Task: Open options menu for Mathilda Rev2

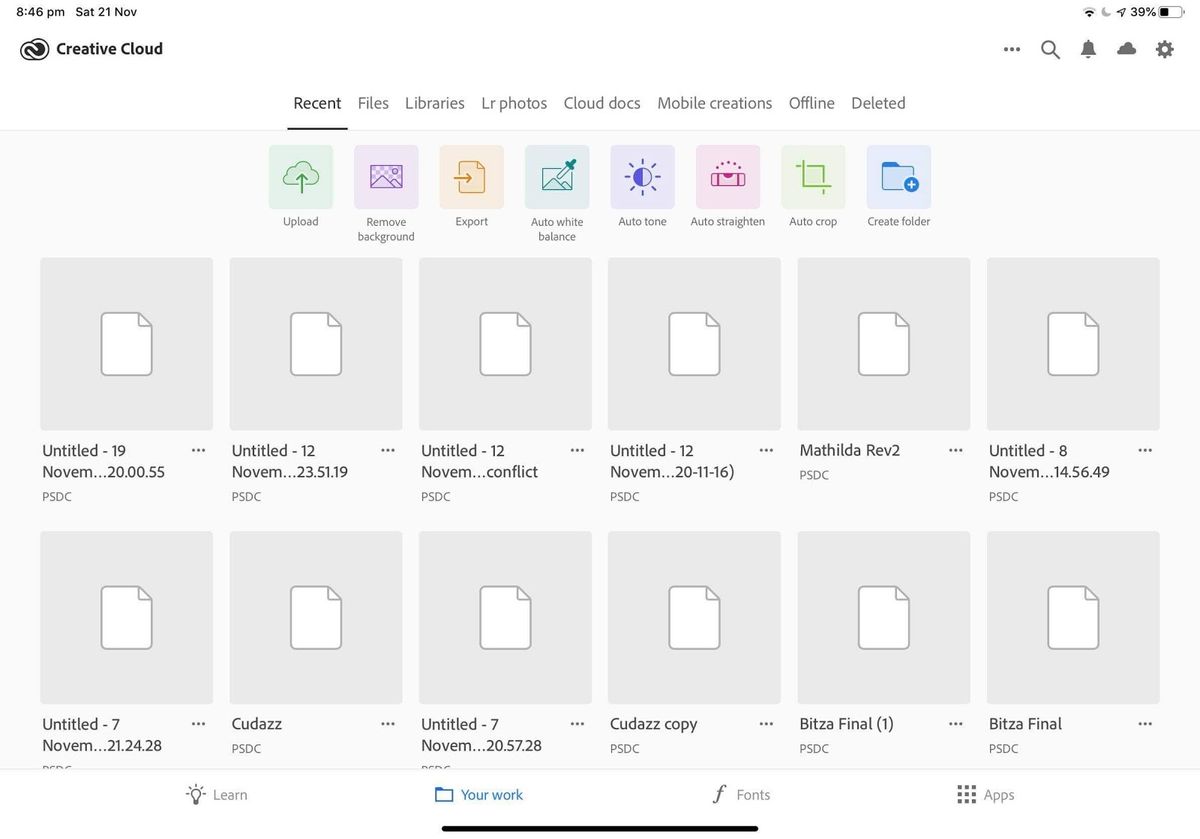Action: [955, 450]
